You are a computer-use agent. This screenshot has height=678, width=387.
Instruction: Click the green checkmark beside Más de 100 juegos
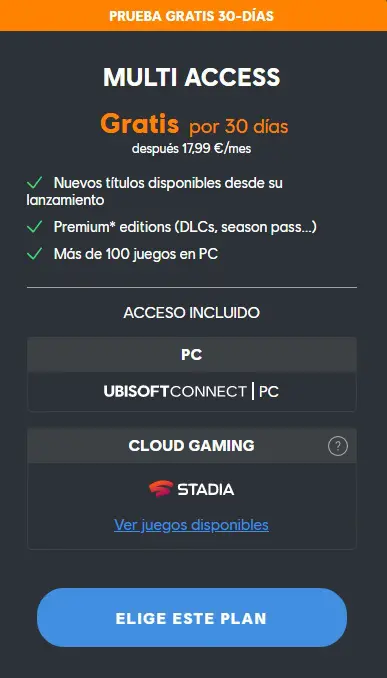tap(35, 254)
